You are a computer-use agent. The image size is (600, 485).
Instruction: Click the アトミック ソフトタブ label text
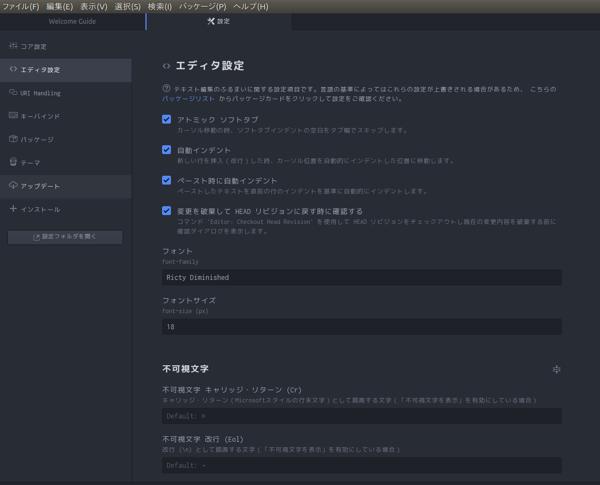217,119
